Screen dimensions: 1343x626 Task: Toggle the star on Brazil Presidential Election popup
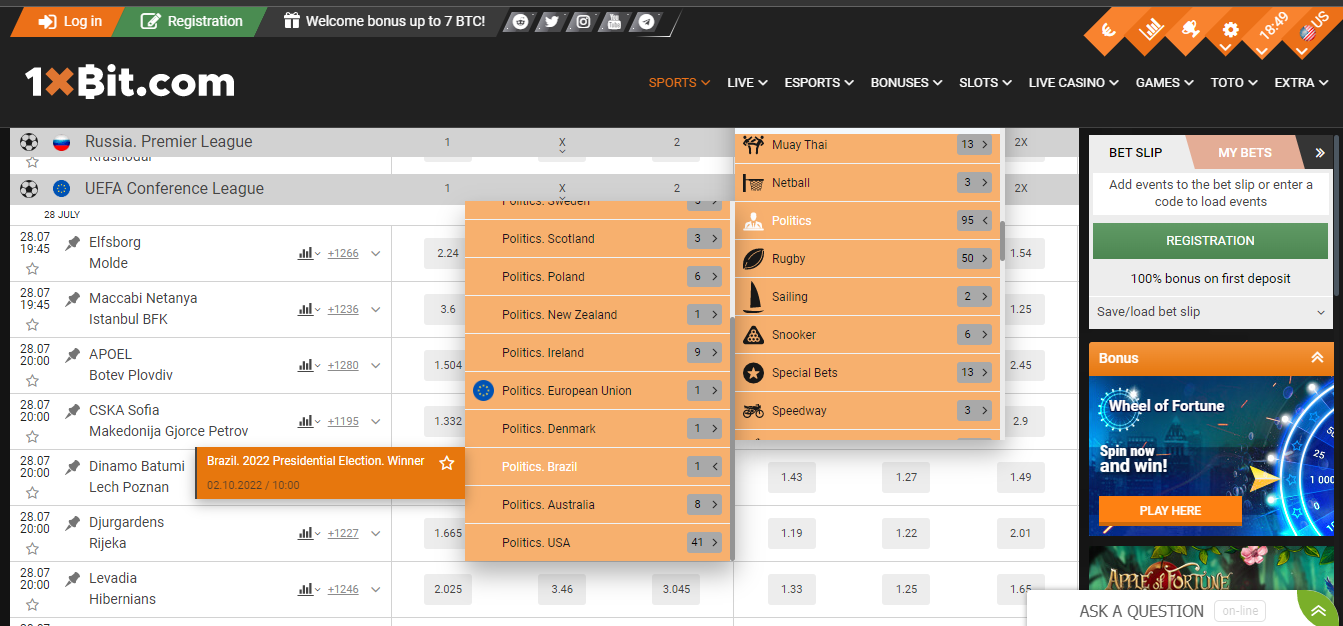447,463
